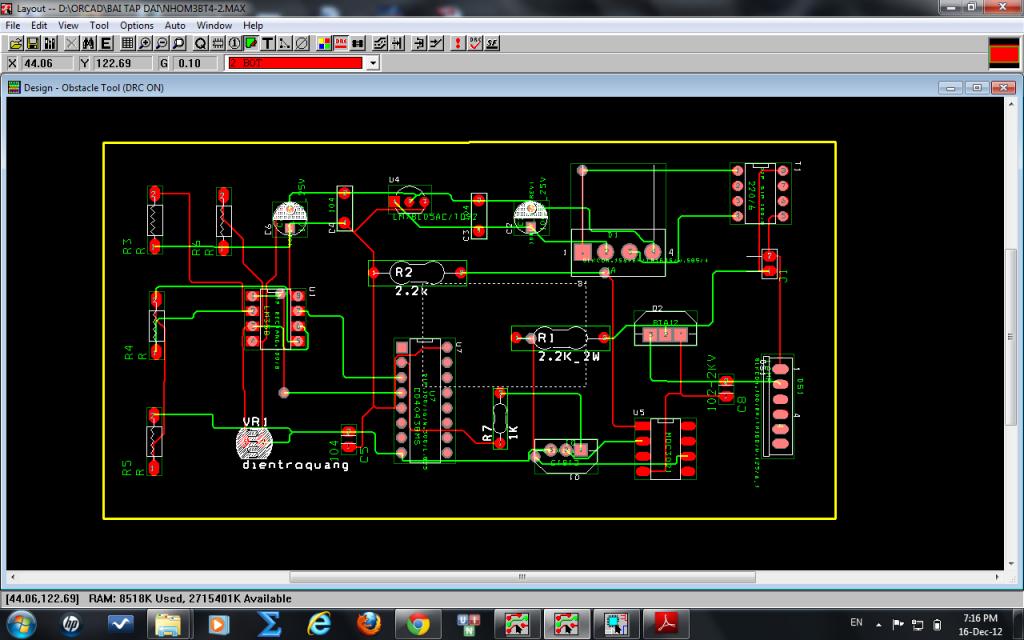Open the Options menu
1024x640 pixels.
(x=137, y=25)
